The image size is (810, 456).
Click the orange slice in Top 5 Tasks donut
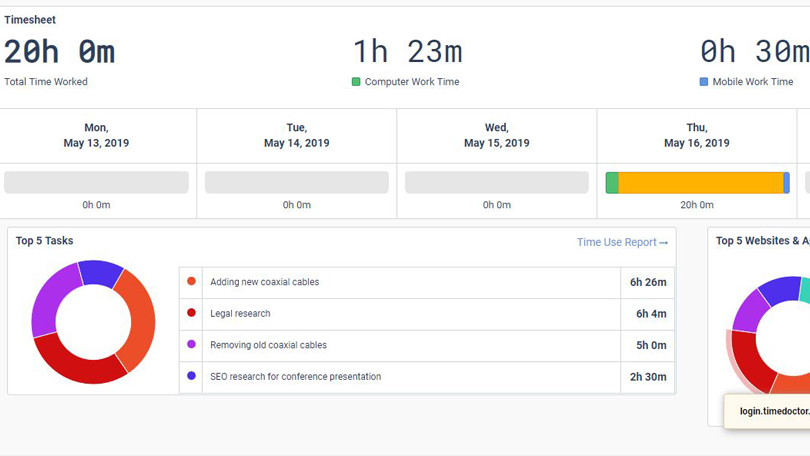tap(139, 315)
